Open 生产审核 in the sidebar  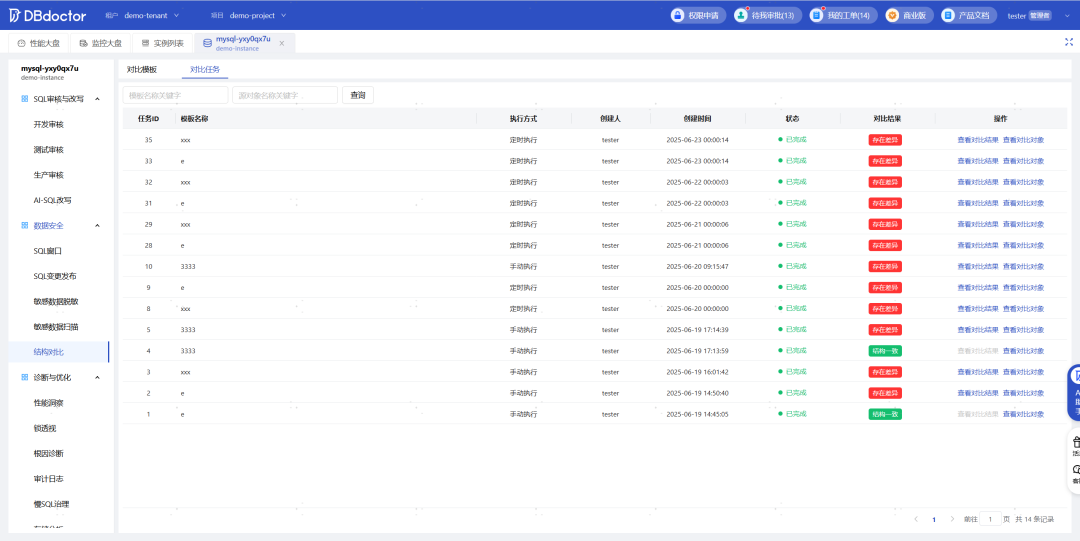[48, 175]
